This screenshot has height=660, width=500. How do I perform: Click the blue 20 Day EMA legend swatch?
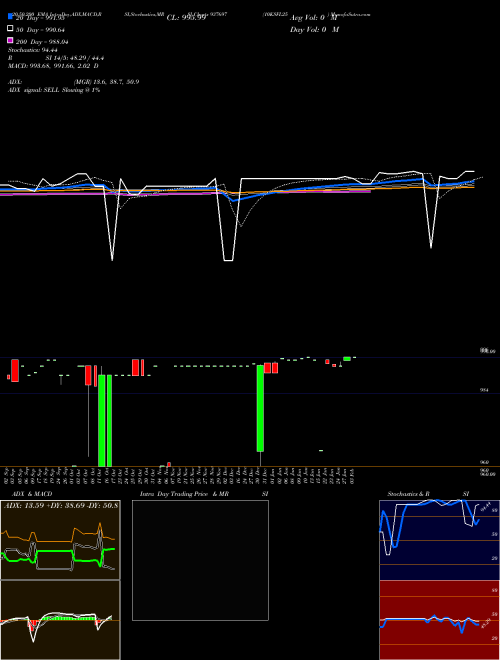pos(10,17)
